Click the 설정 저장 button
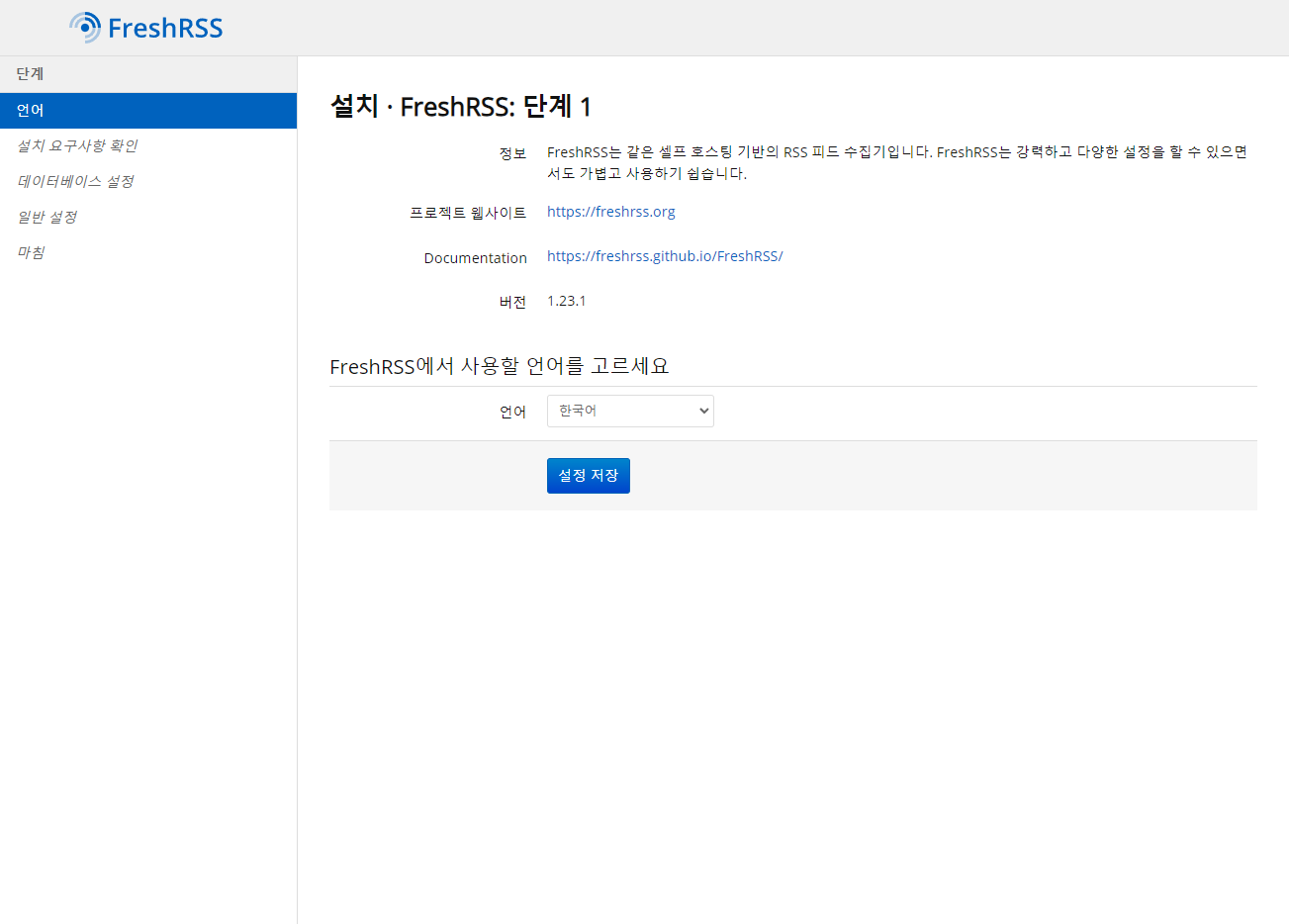 coord(589,476)
